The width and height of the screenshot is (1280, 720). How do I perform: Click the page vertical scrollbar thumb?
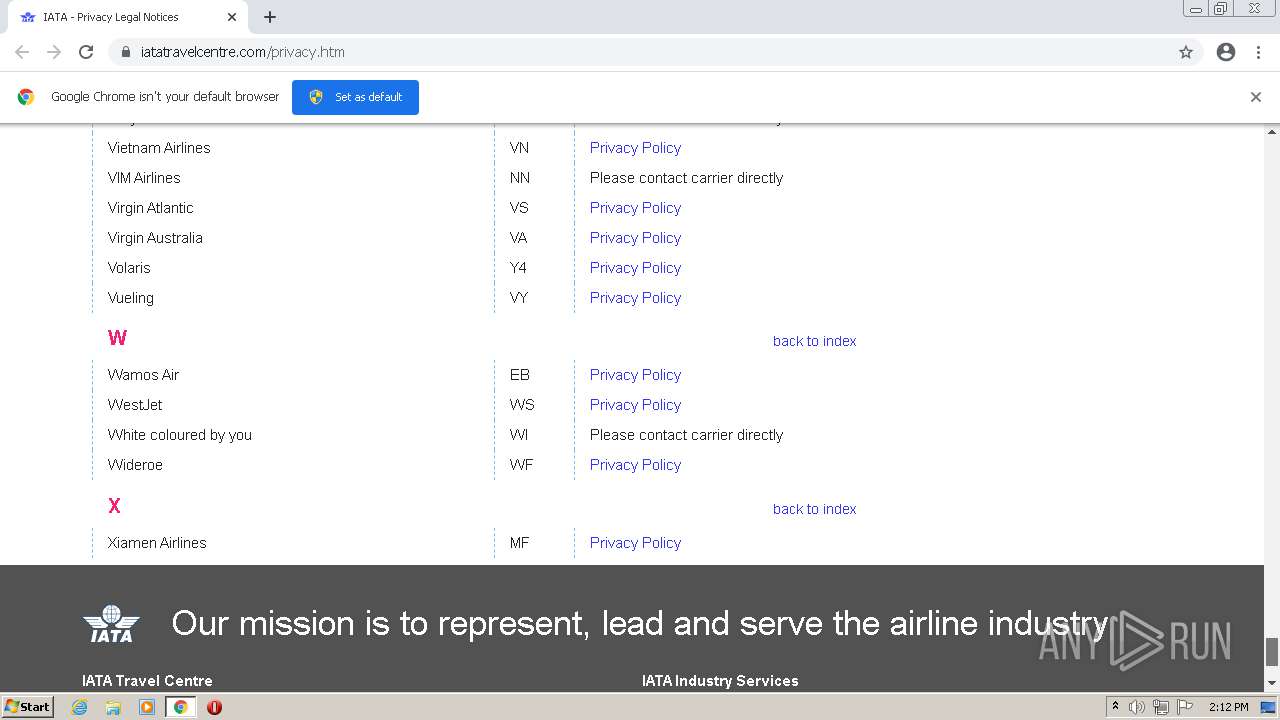pos(1272,652)
